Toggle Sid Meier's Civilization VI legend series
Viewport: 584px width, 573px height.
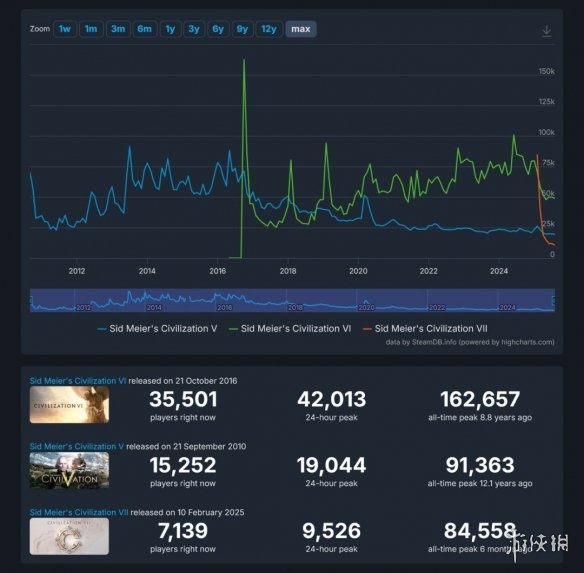290,329
